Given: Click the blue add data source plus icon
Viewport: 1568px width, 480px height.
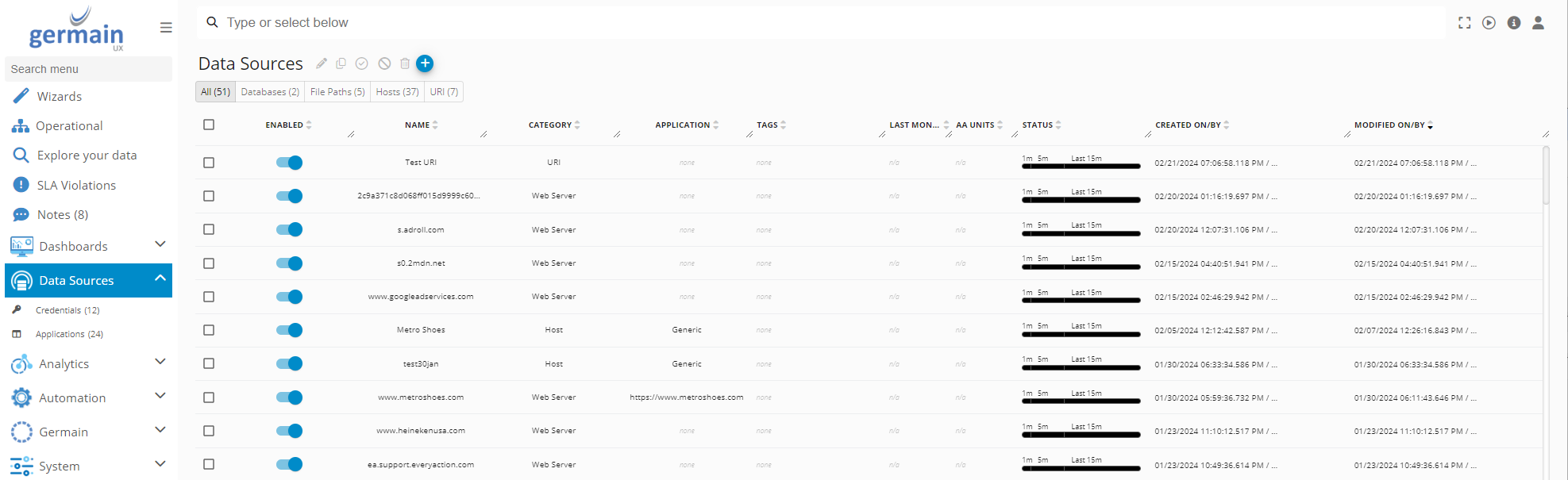Looking at the screenshot, I should click(x=425, y=63).
